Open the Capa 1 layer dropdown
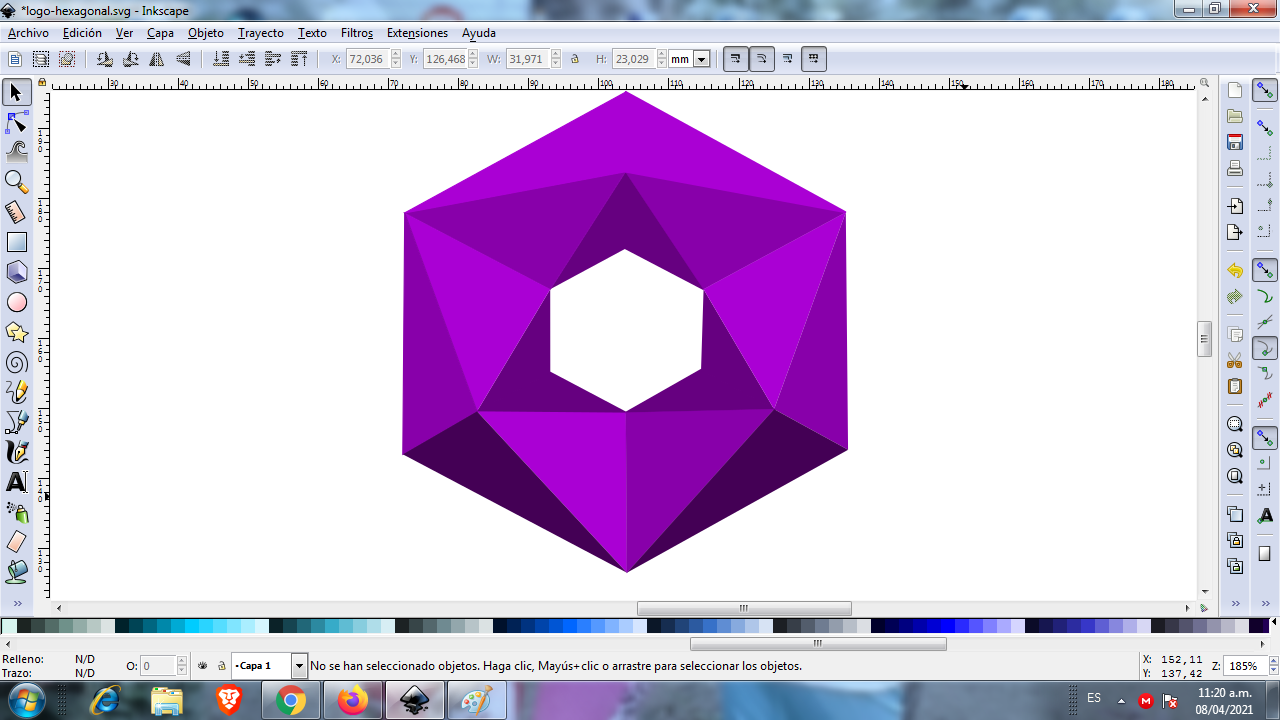Image resolution: width=1280 pixels, height=720 pixels. pyautogui.click(x=299, y=665)
